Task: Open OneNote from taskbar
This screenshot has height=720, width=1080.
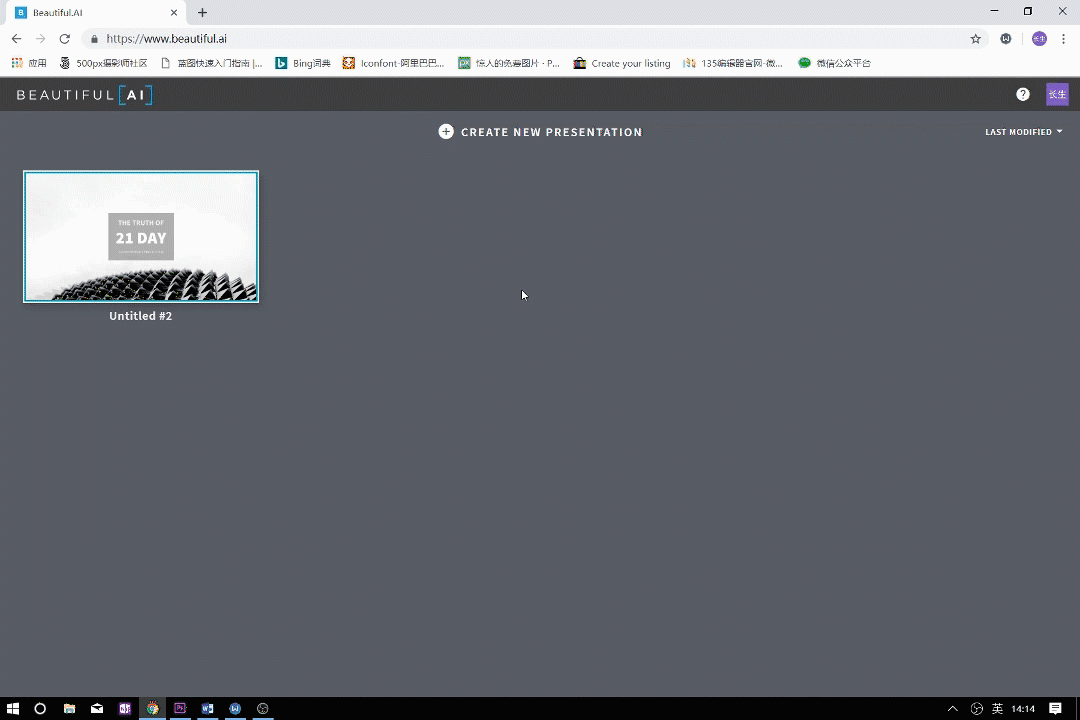Action: (125, 708)
